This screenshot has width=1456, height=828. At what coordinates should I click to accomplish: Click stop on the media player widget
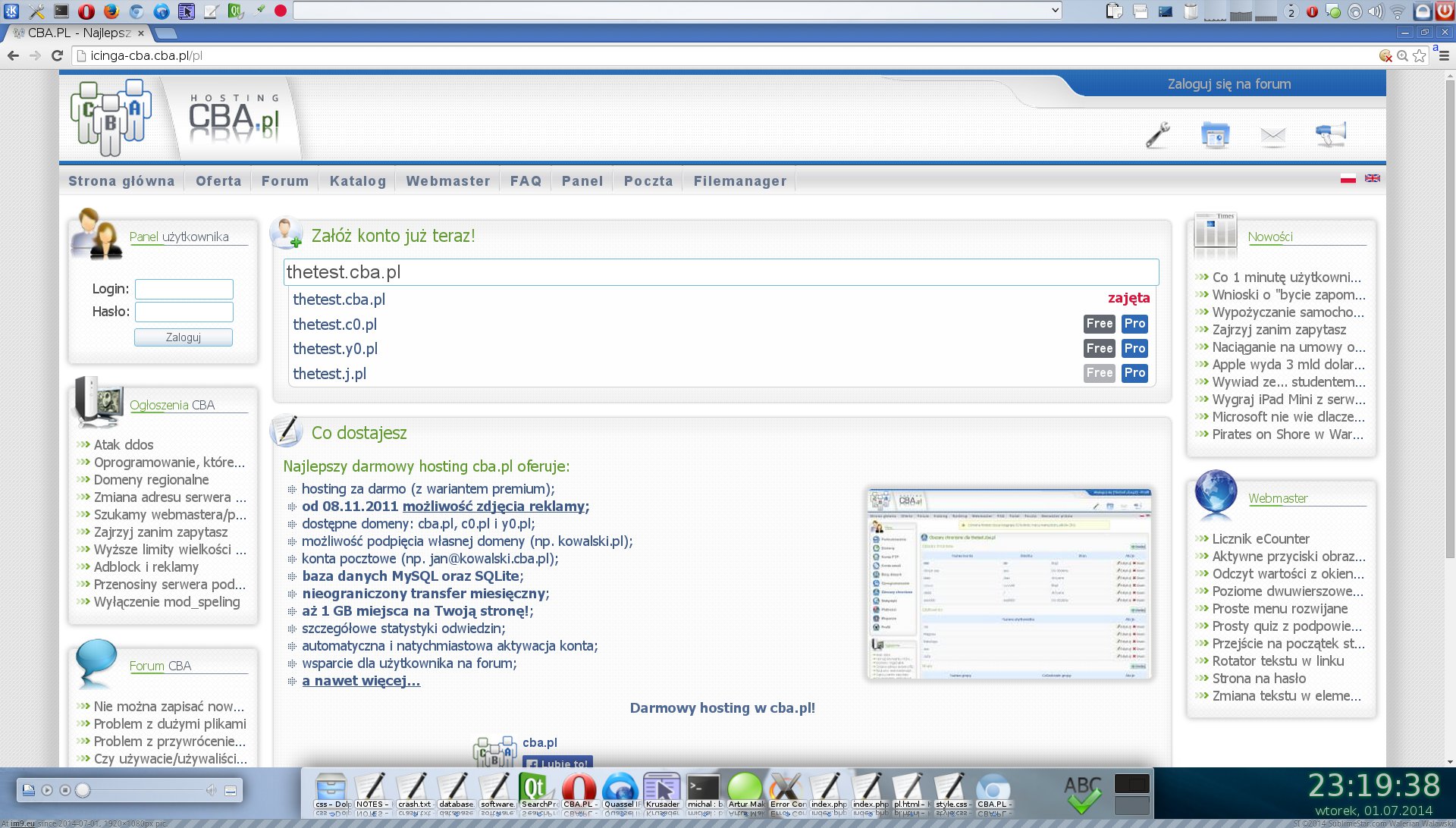coord(65,791)
